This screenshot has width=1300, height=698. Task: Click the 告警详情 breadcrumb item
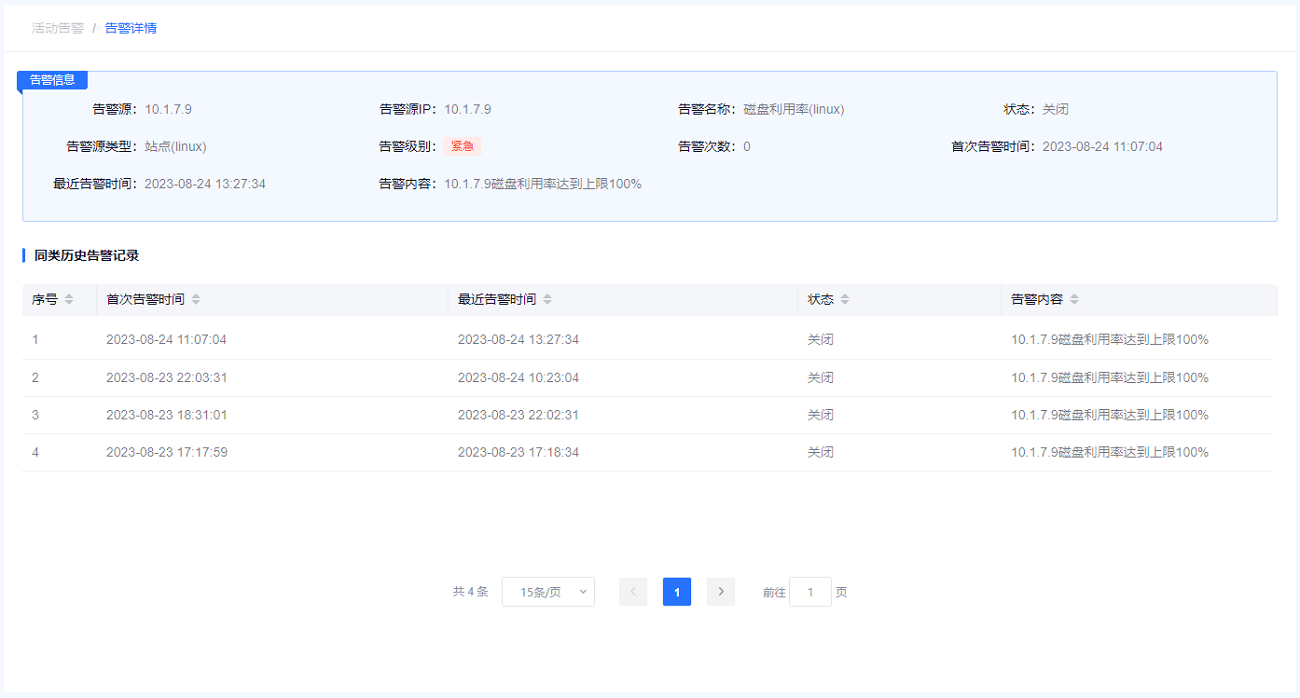(131, 28)
